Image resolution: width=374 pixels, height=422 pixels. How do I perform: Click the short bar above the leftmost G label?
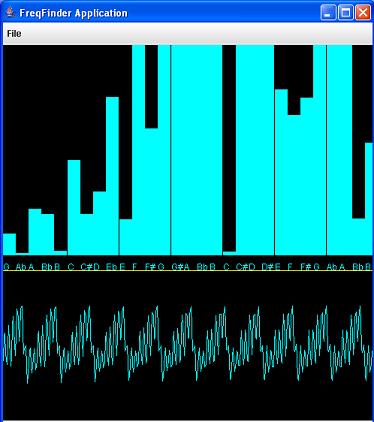[x=9, y=244]
